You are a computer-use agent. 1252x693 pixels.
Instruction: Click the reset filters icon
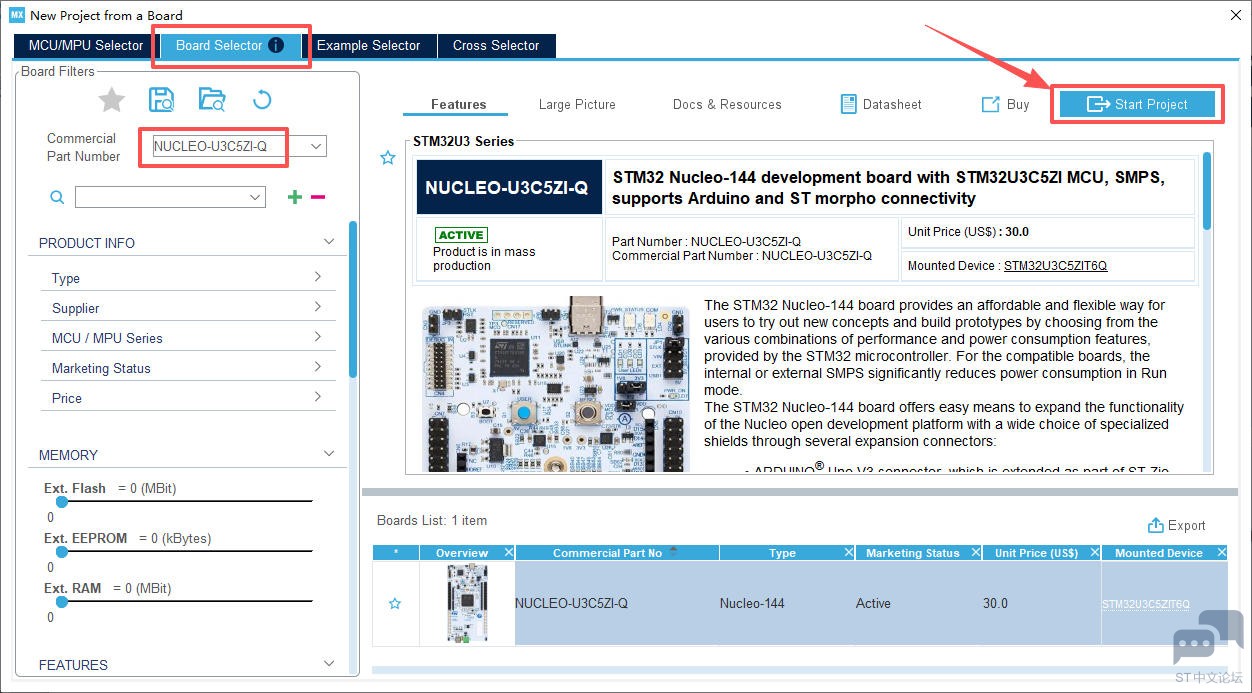[x=262, y=99]
